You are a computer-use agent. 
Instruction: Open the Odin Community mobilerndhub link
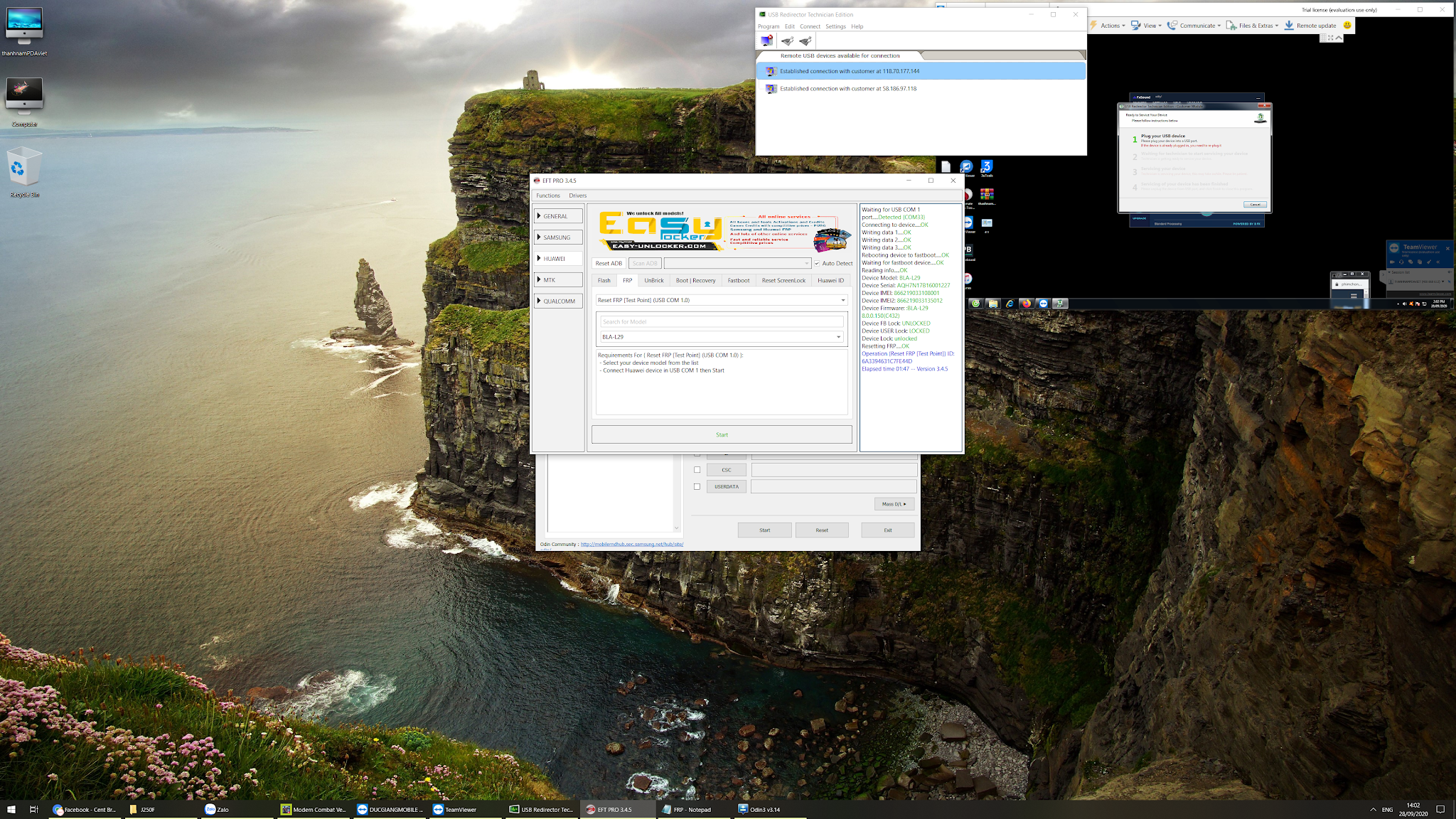(632, 545)
